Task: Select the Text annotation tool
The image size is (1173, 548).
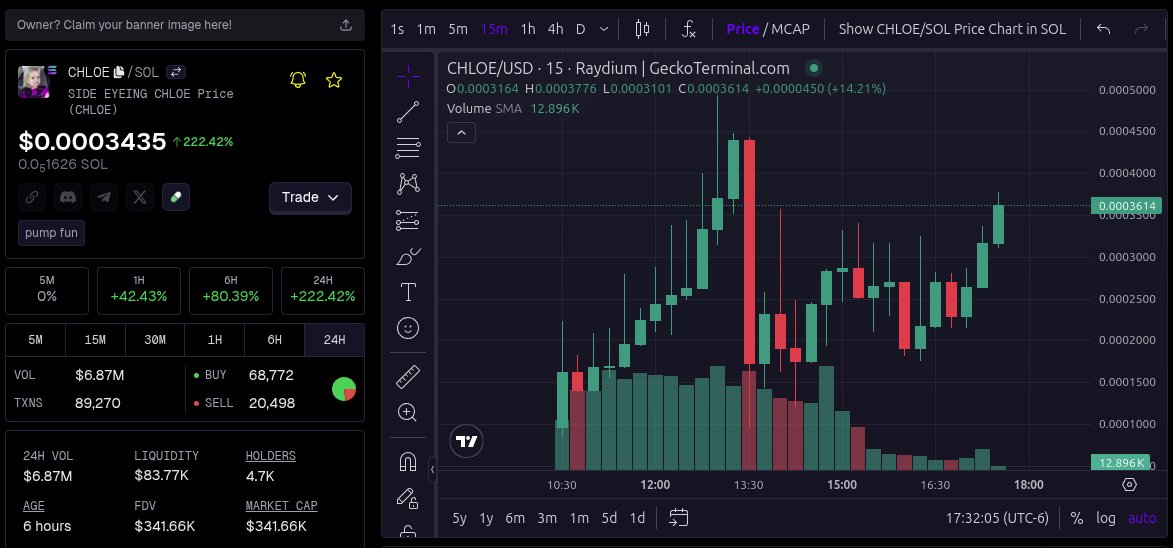Action: click(x=408, y=292)
